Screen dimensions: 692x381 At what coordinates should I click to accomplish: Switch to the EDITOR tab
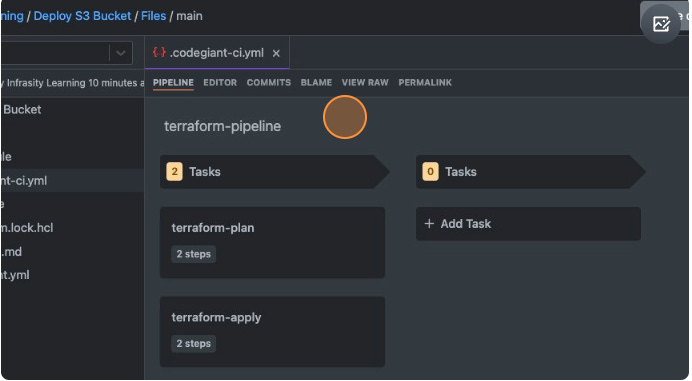click(x=220, y=83)
